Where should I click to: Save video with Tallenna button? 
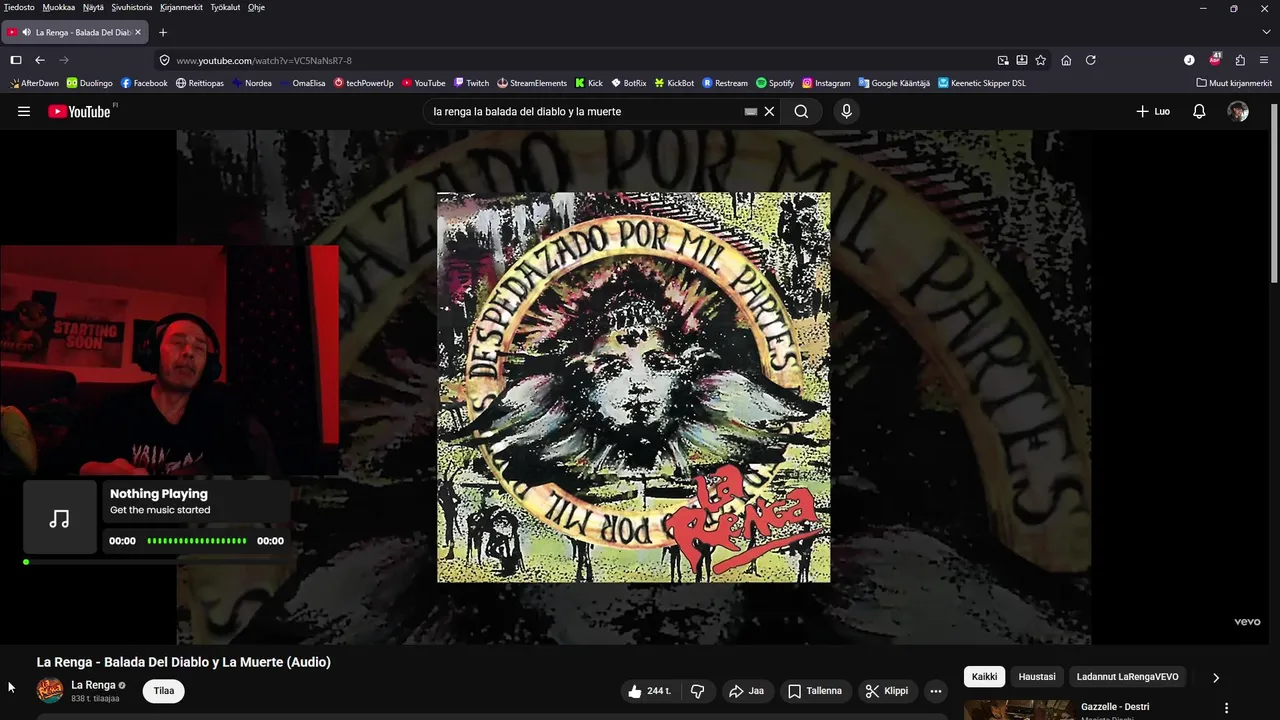(815, 691)
